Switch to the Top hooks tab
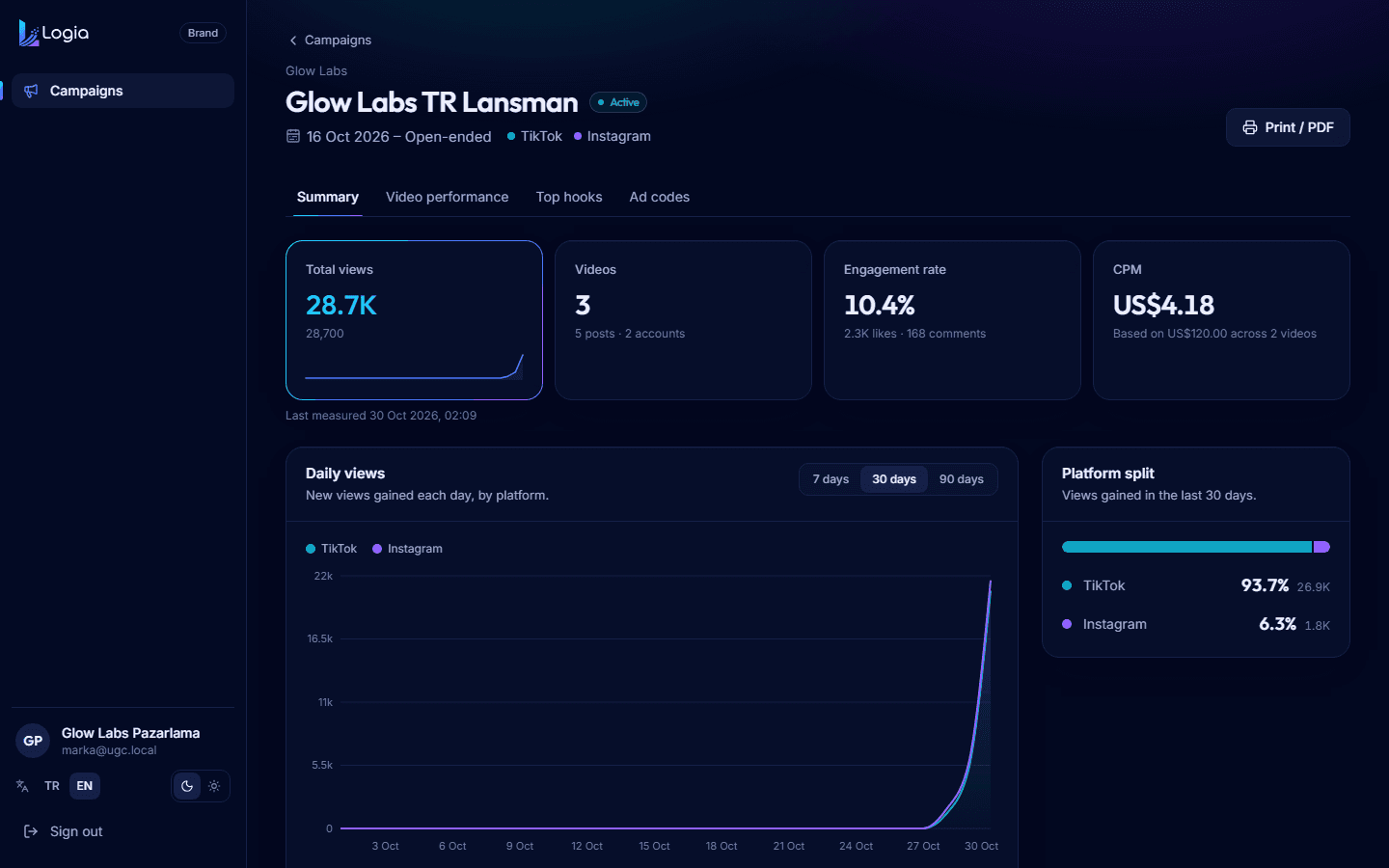Image resolution: width=1389 pixels, height=868 pixels. click(569, 197)
